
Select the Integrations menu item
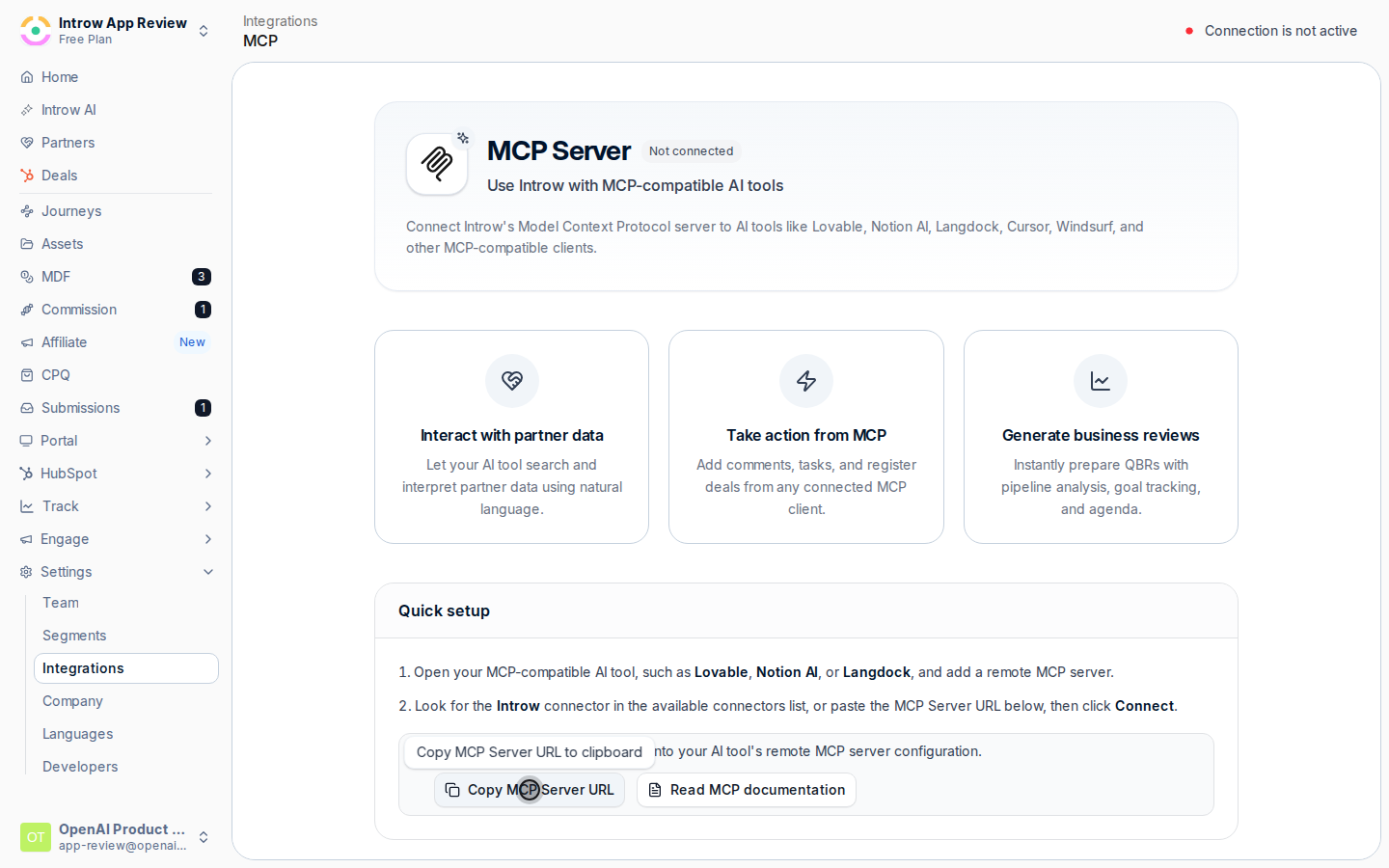coord(126,668)
